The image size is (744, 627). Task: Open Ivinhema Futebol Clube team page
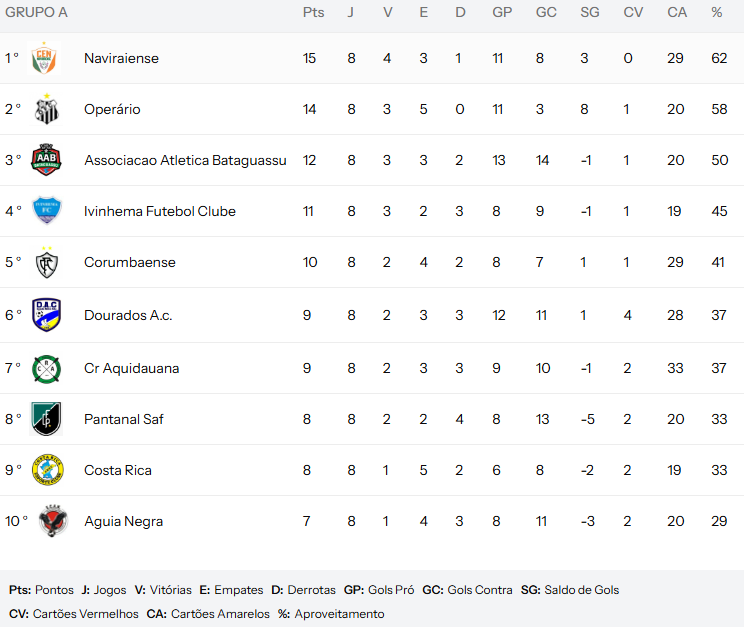[x=160, y=211]
